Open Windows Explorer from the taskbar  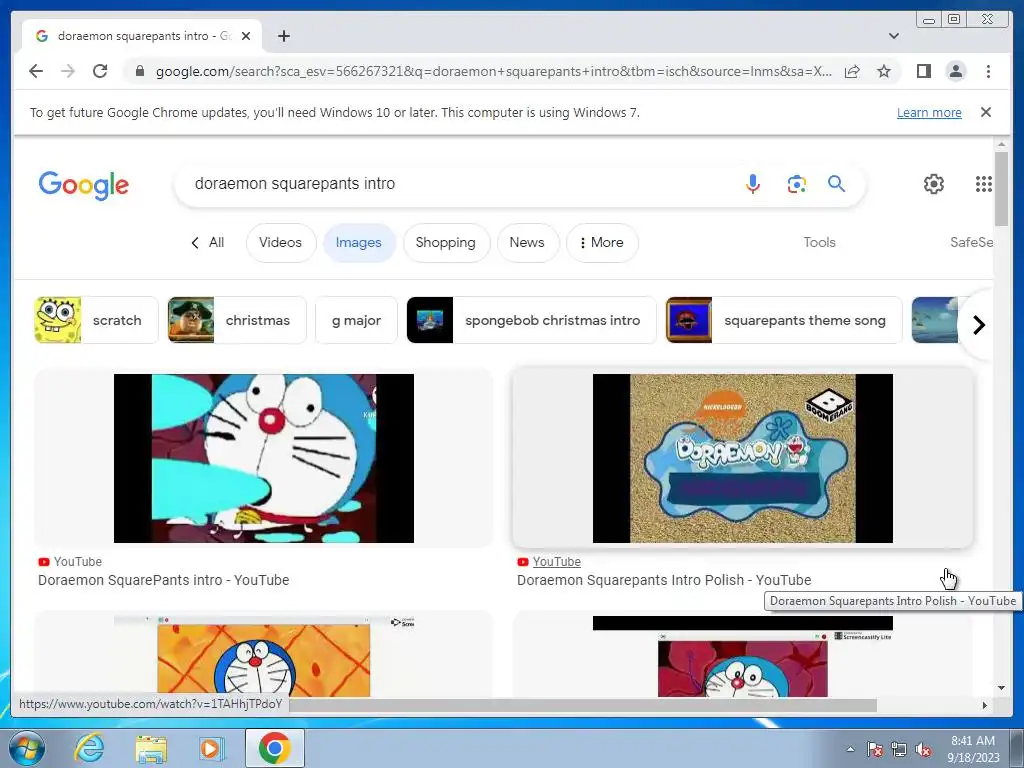point(151,748)
